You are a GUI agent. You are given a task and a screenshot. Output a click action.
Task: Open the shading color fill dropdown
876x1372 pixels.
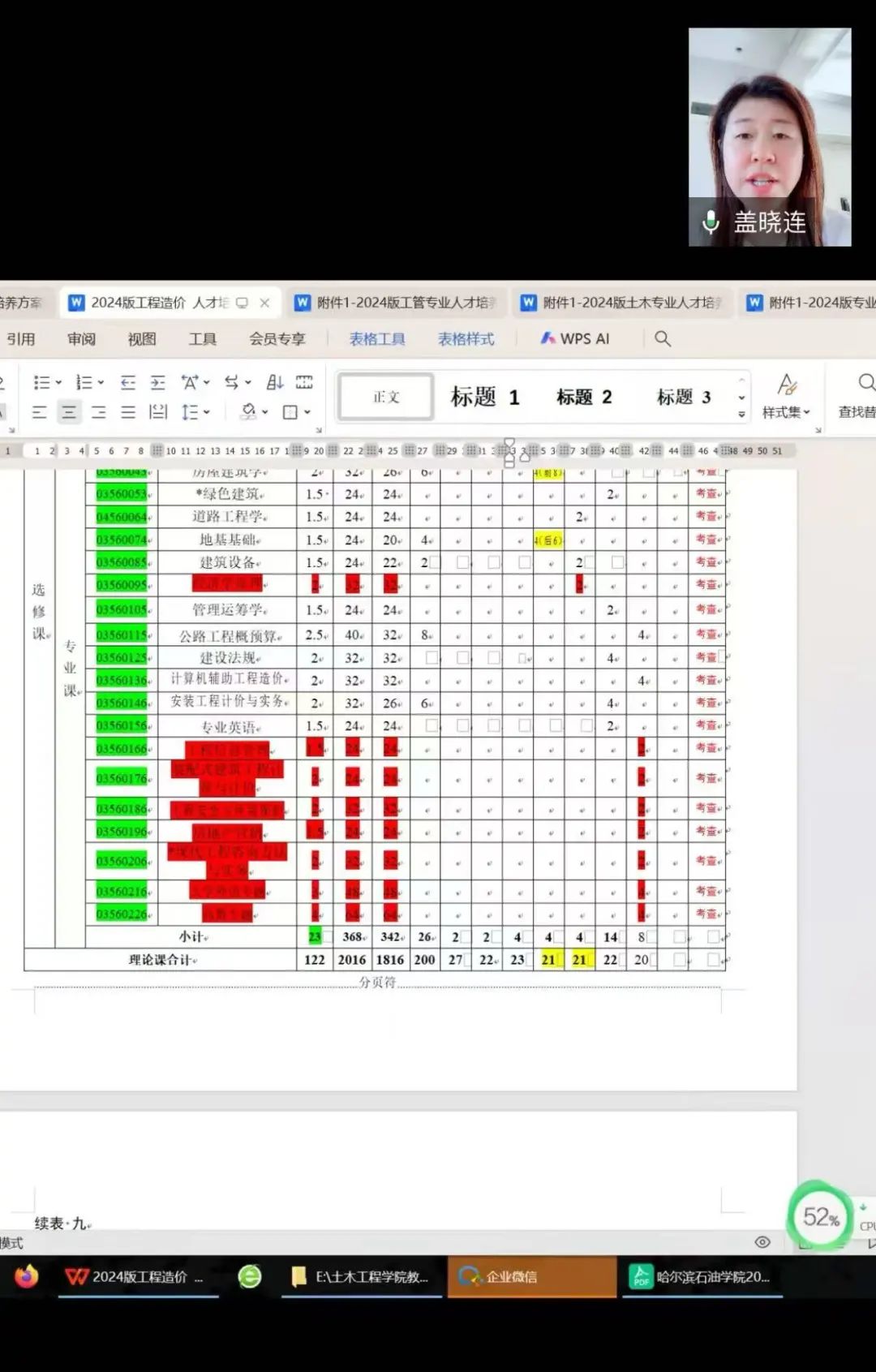265,412
